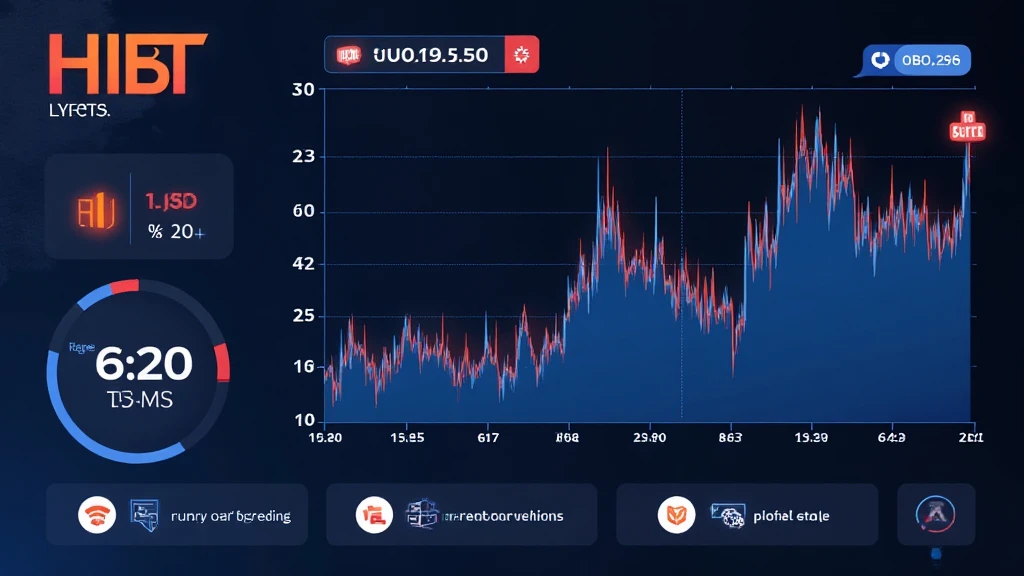Click the circular icon in bottom-right card
Screen dimensions: 1024x576
(935, 514)
